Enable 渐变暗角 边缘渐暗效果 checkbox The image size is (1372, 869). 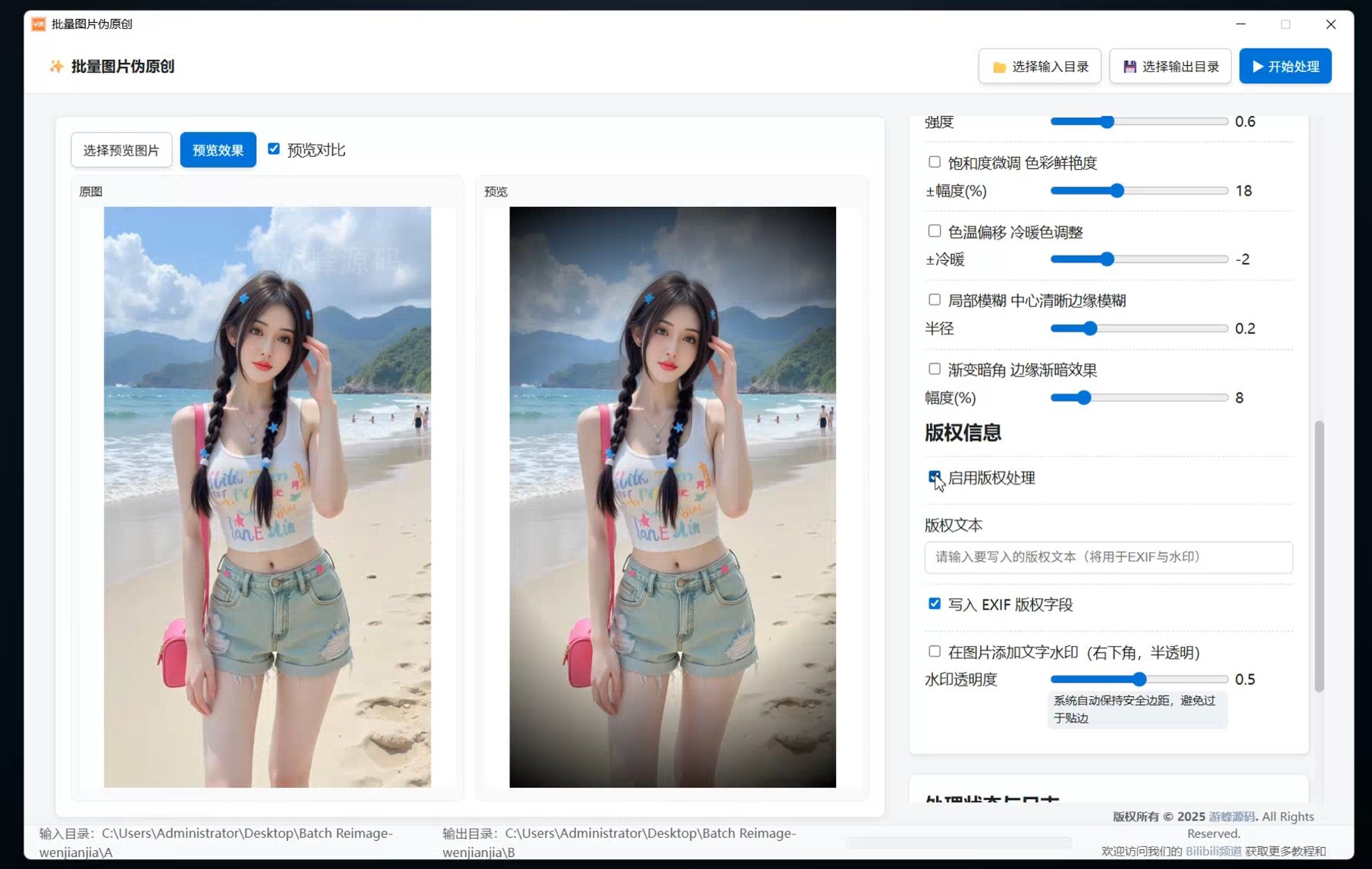[x=935, y=369]
